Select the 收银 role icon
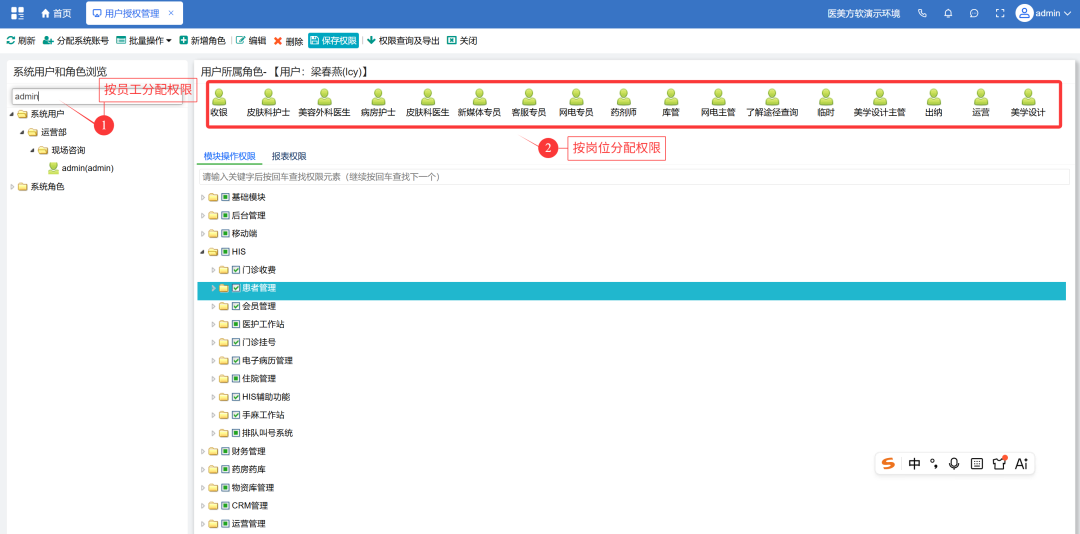The height and width of the screenshot is (534, 1080). click(219, 96)
